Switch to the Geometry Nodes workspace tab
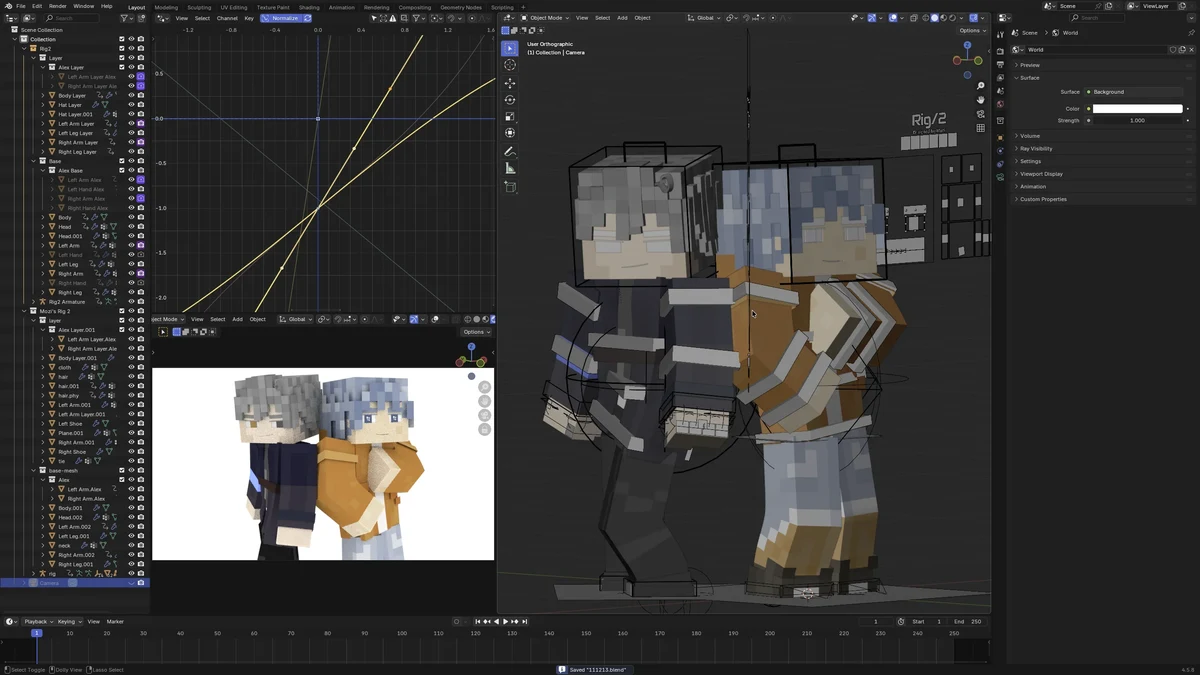 (461, 7)
